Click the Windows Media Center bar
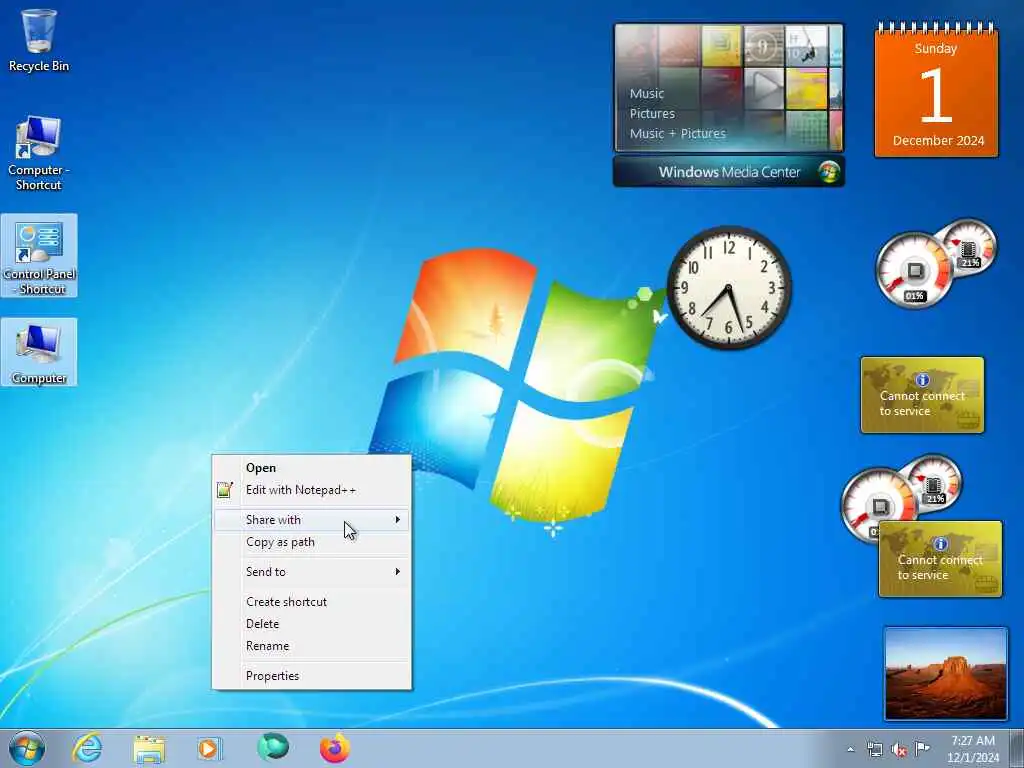This screenshot has height=768, width=1024. coord(729,172)
